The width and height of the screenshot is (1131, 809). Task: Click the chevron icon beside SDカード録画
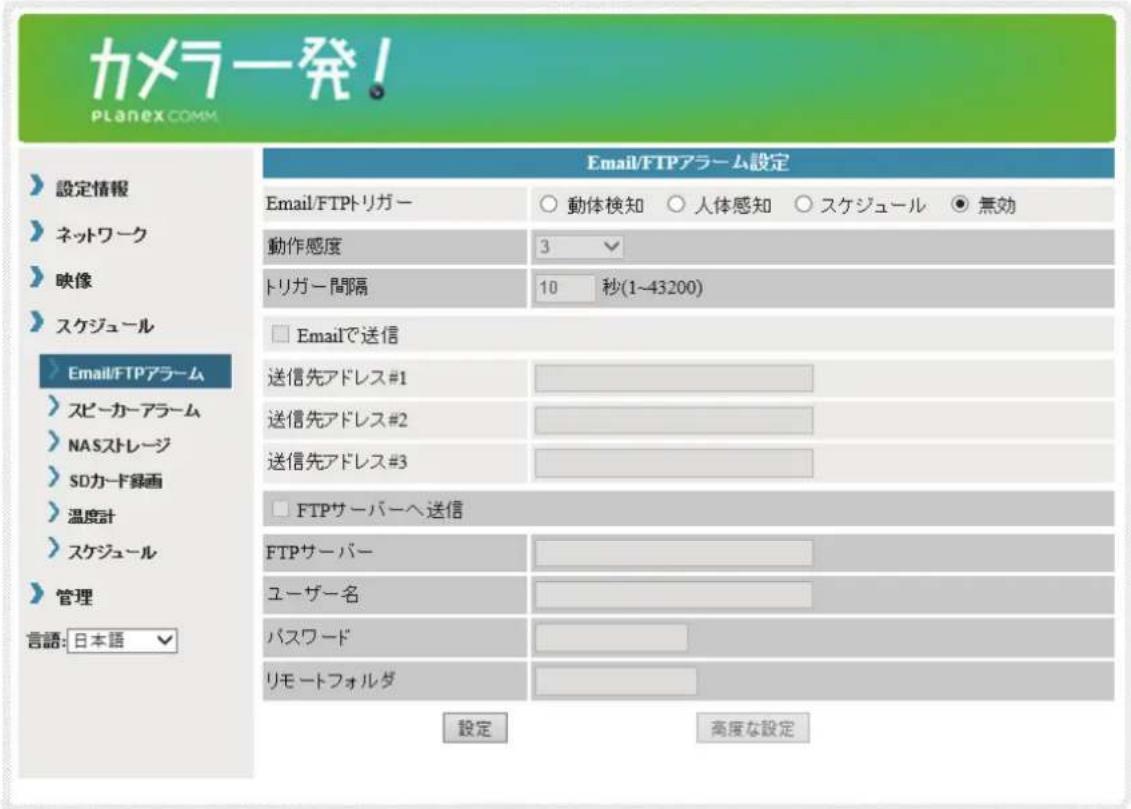(53, 477)
